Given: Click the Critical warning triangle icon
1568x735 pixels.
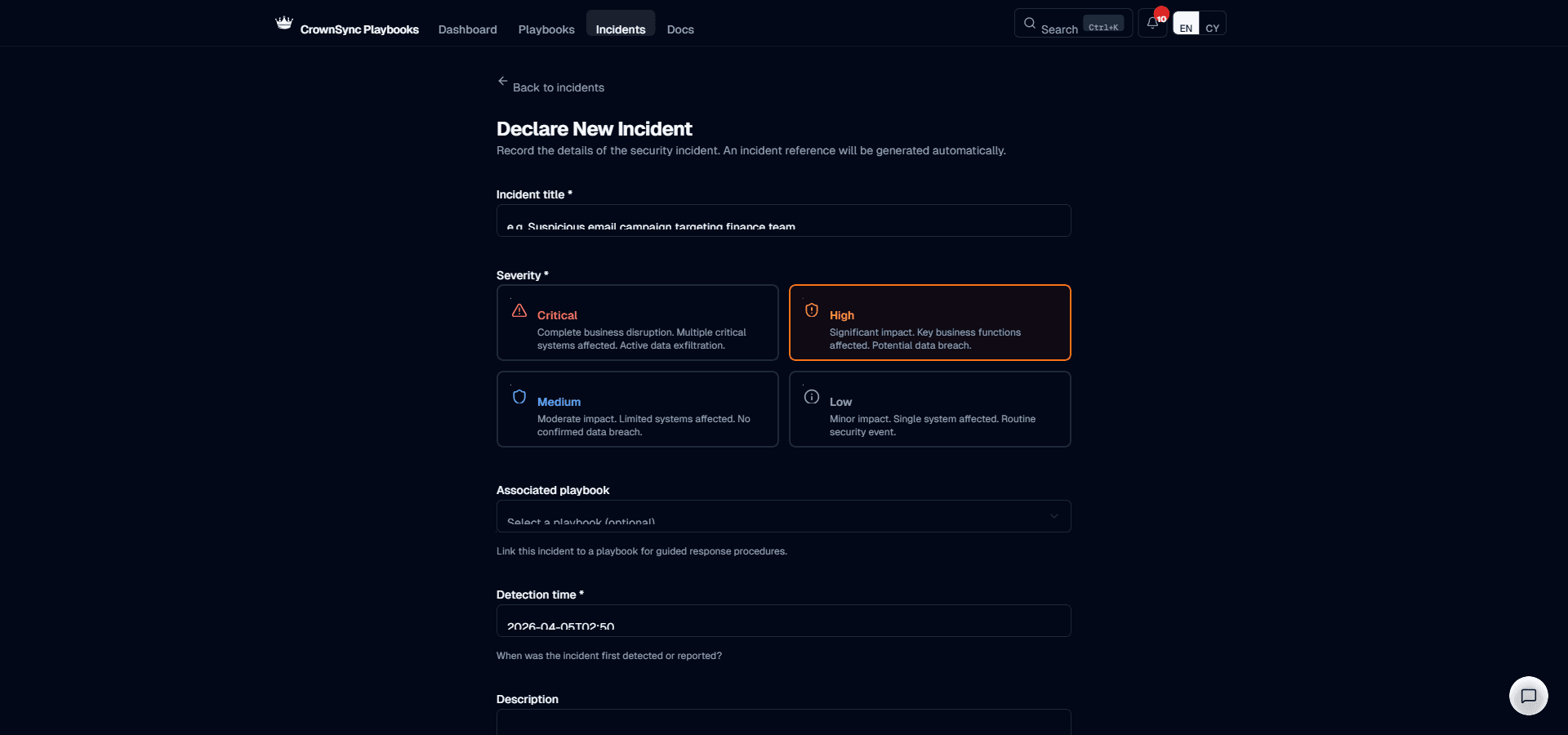Looking at the screenshot, I should point(519,310).
